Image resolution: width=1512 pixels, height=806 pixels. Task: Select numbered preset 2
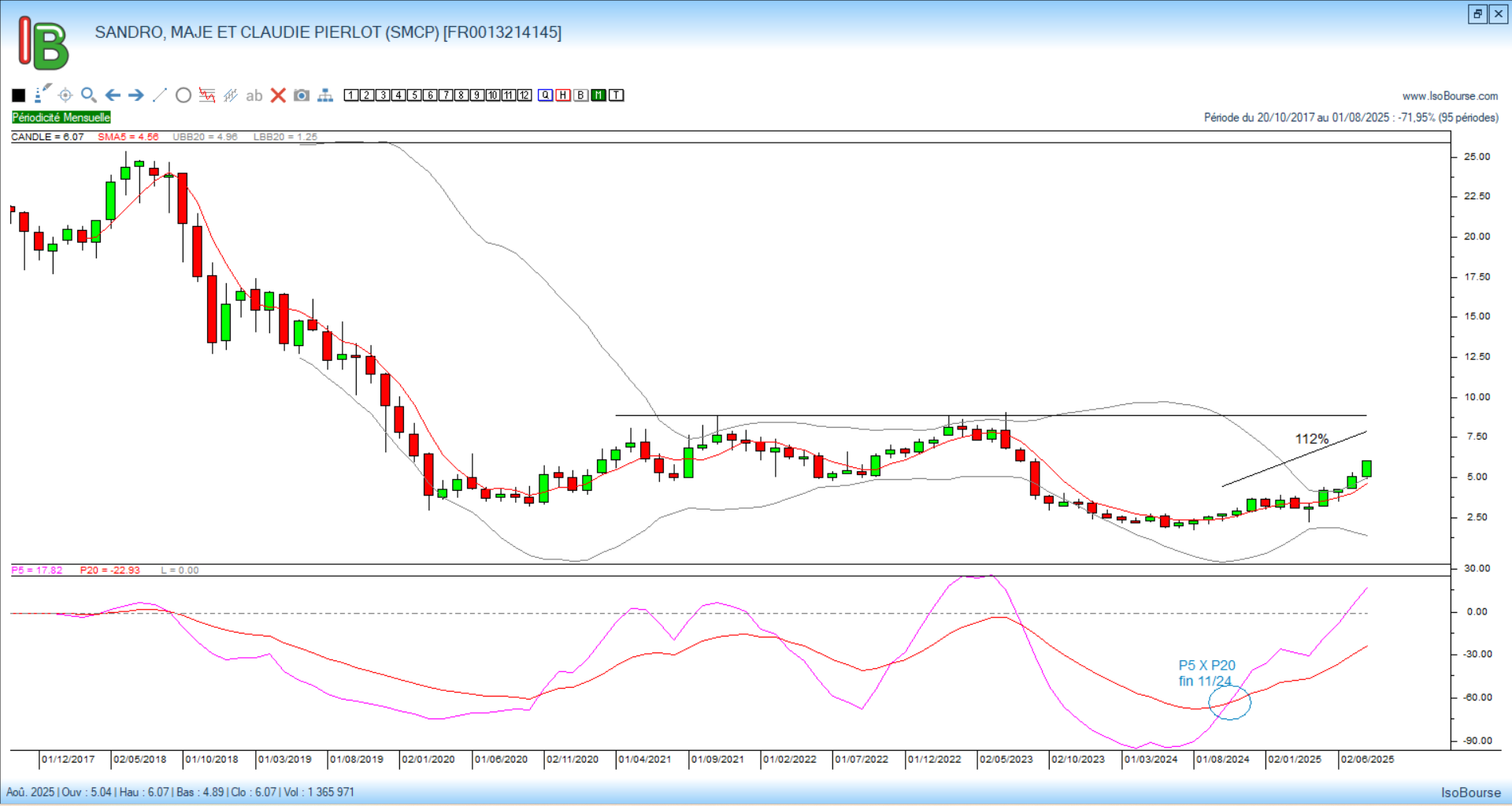[x=367, y=95]
